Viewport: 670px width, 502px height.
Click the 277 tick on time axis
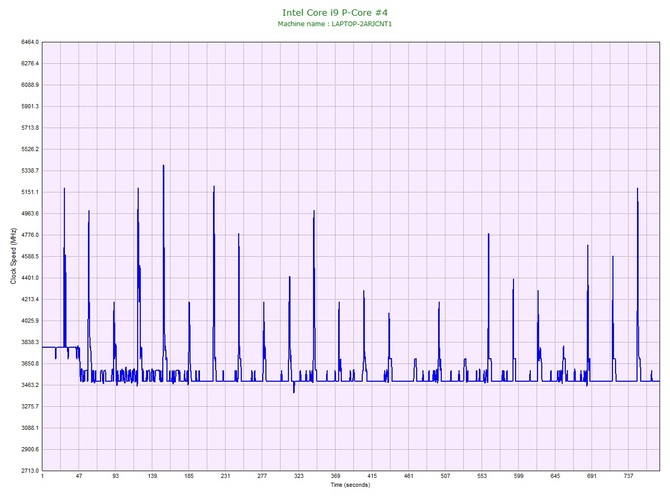click(x=262, y=476)
